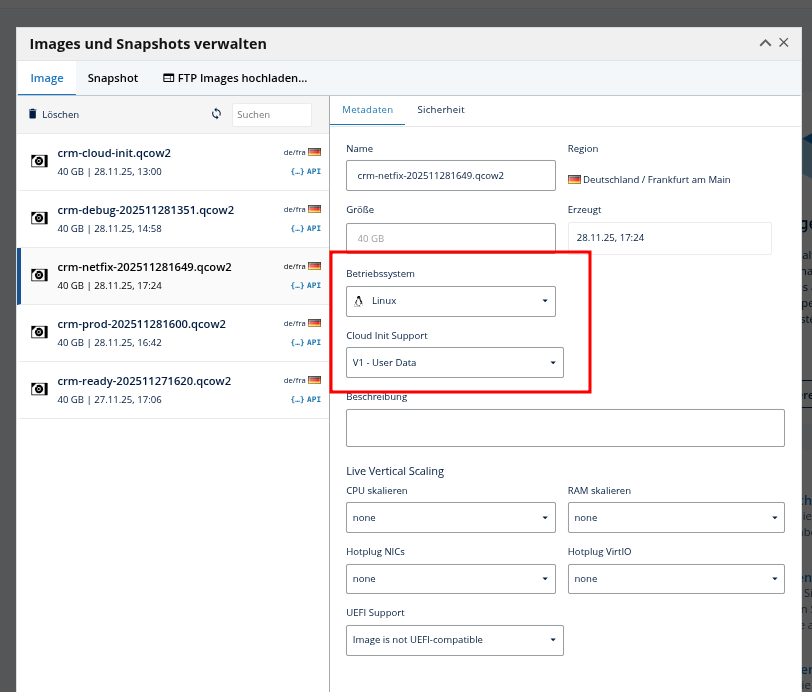The width and height of the screenshot is (812, 692).
Task: Collapse the dialog with the chevron-up icon
Action: point(766,43)
